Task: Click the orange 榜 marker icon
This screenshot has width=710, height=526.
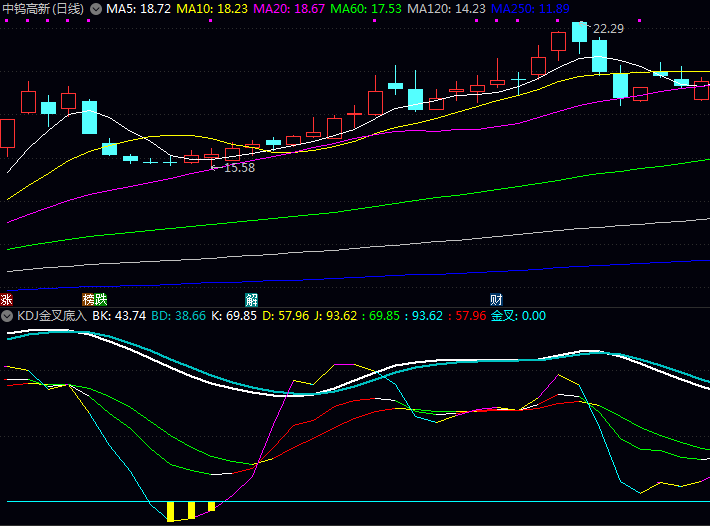Action: click(88, 299)
